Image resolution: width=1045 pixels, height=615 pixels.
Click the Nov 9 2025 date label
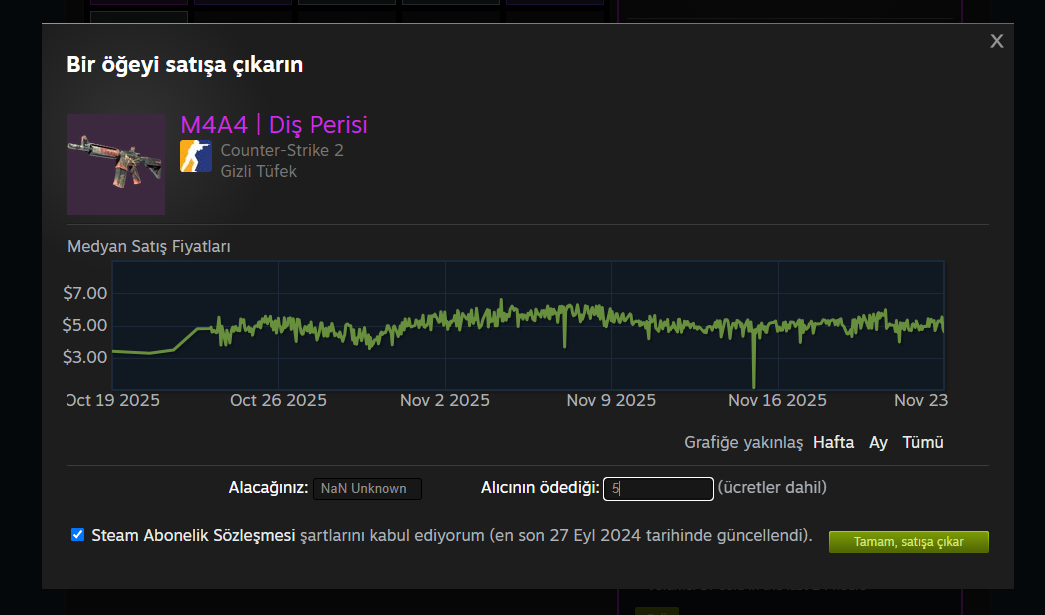(x=611, y=400)
